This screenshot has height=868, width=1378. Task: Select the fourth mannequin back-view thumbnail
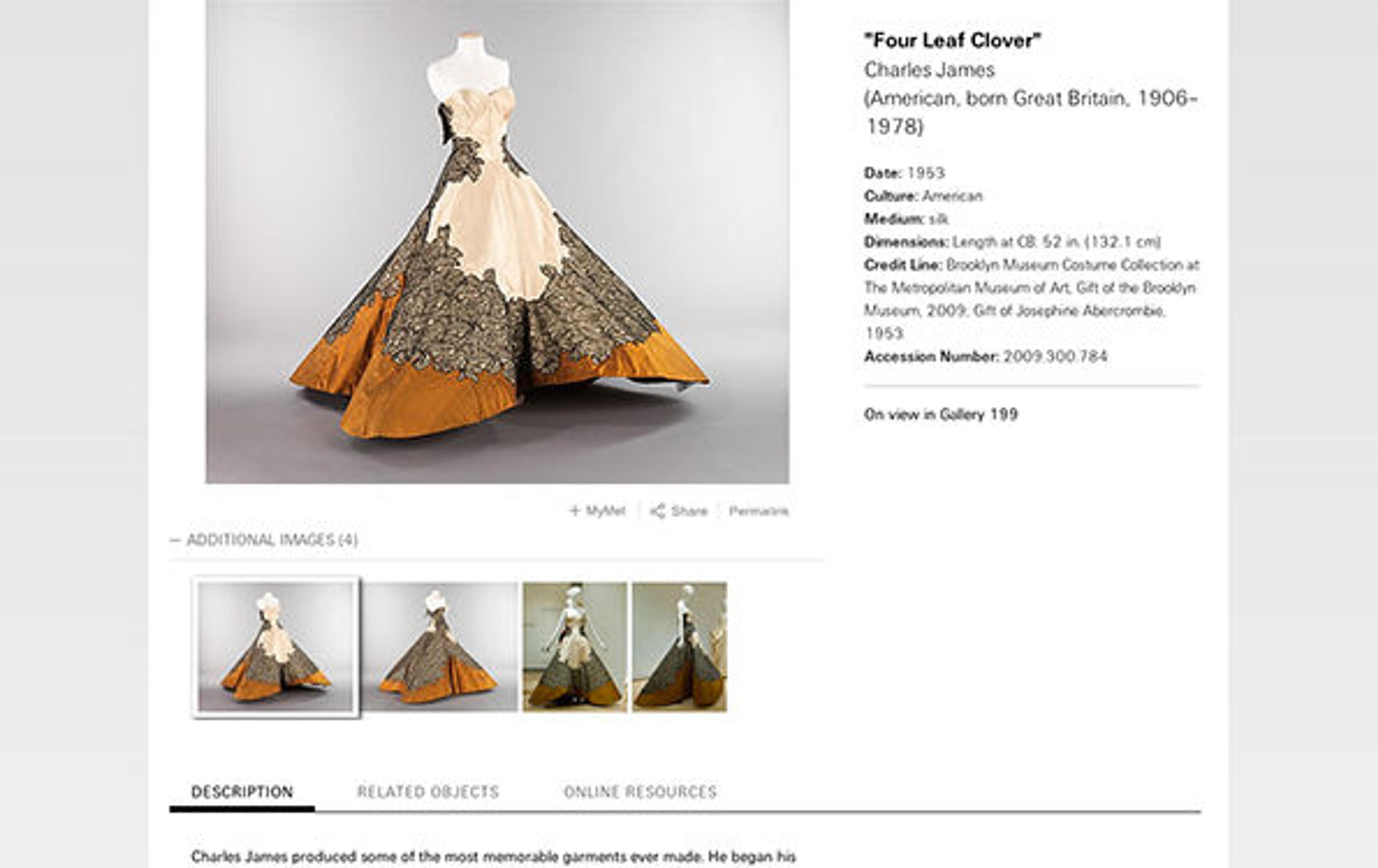click(679, 647)
